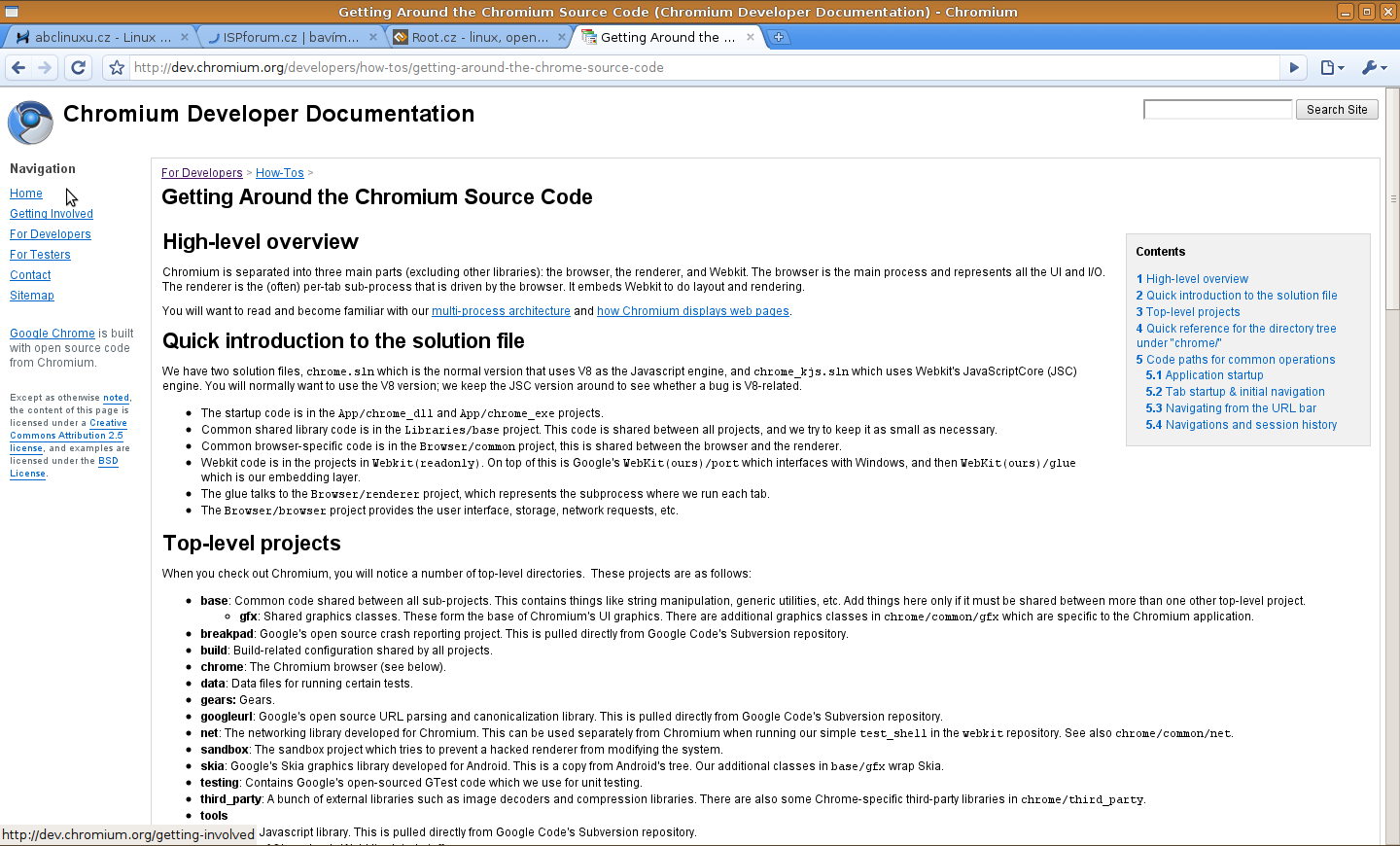The width and height of the screenshot is (1400, 846).
Task: Click the 'breakpad' list item term
Action: click(227, 634)
